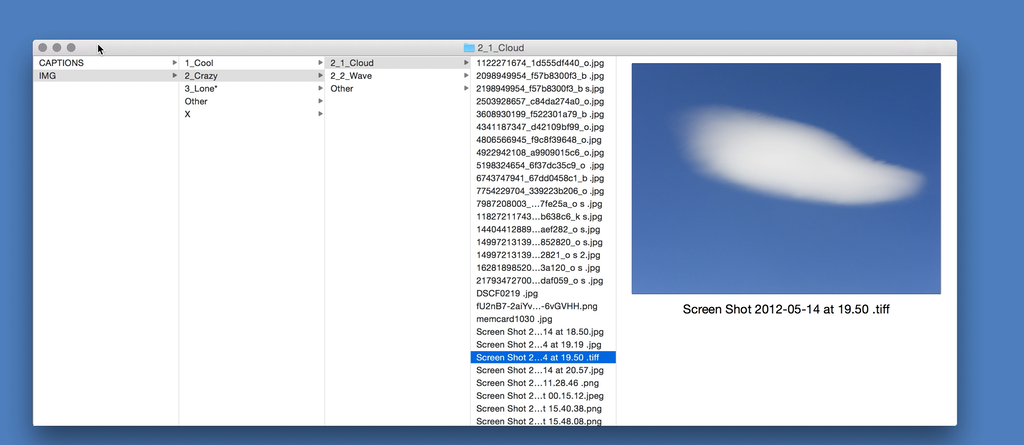Click the 2_1_Cloud window title text
The image size is (1024, 445).
pos(500,48)
